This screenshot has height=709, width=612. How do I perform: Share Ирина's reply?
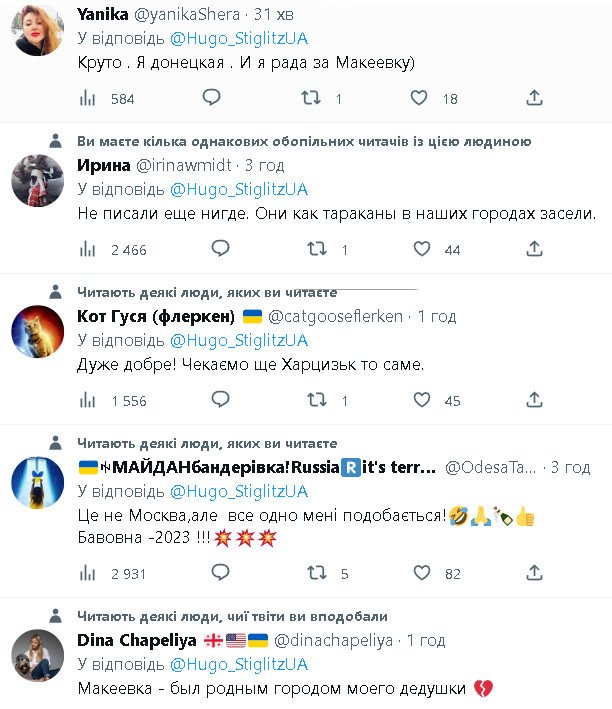[x=535, y=249]
